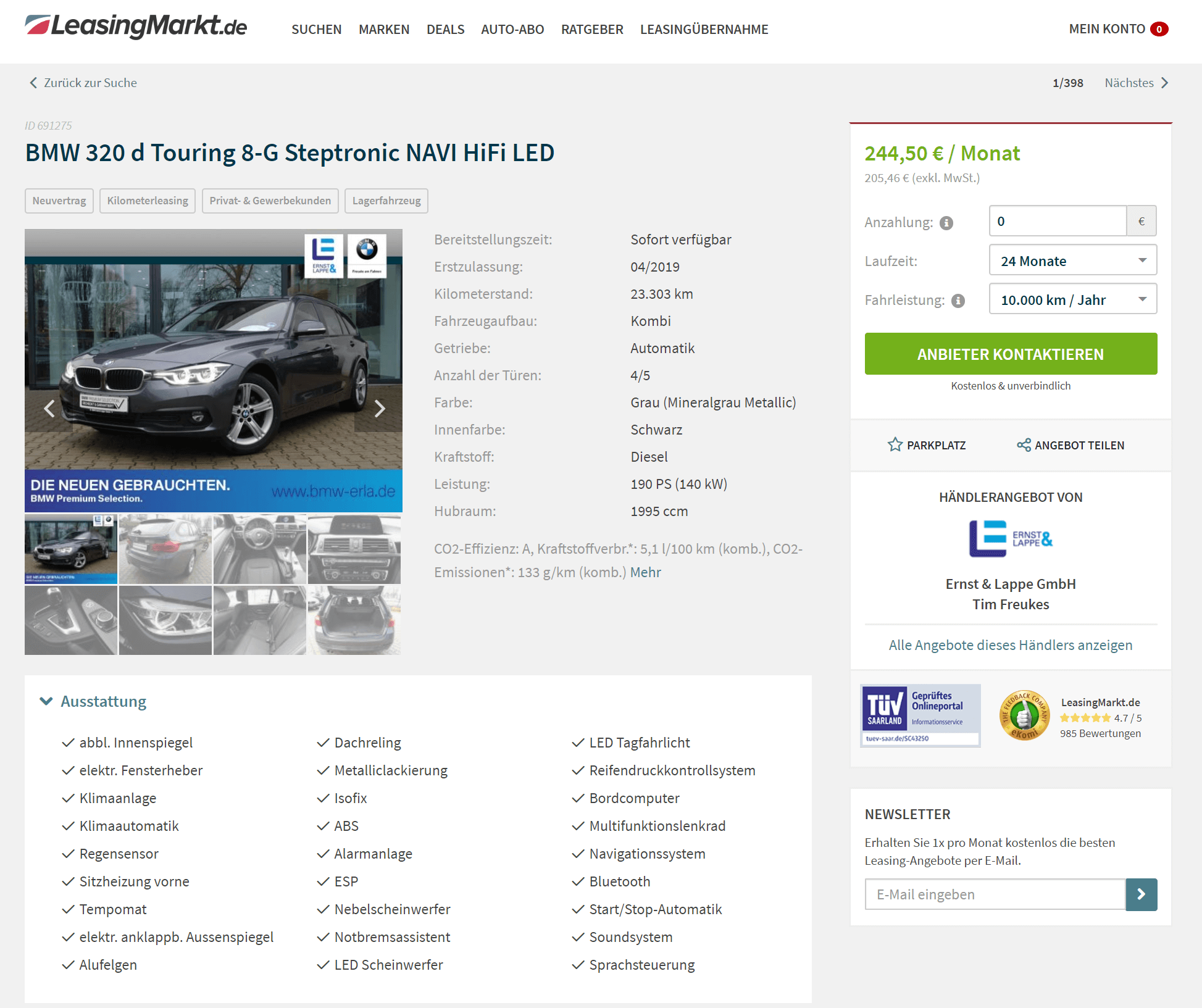Open the 985 Bewertungen reviews text

point(1101,733)
